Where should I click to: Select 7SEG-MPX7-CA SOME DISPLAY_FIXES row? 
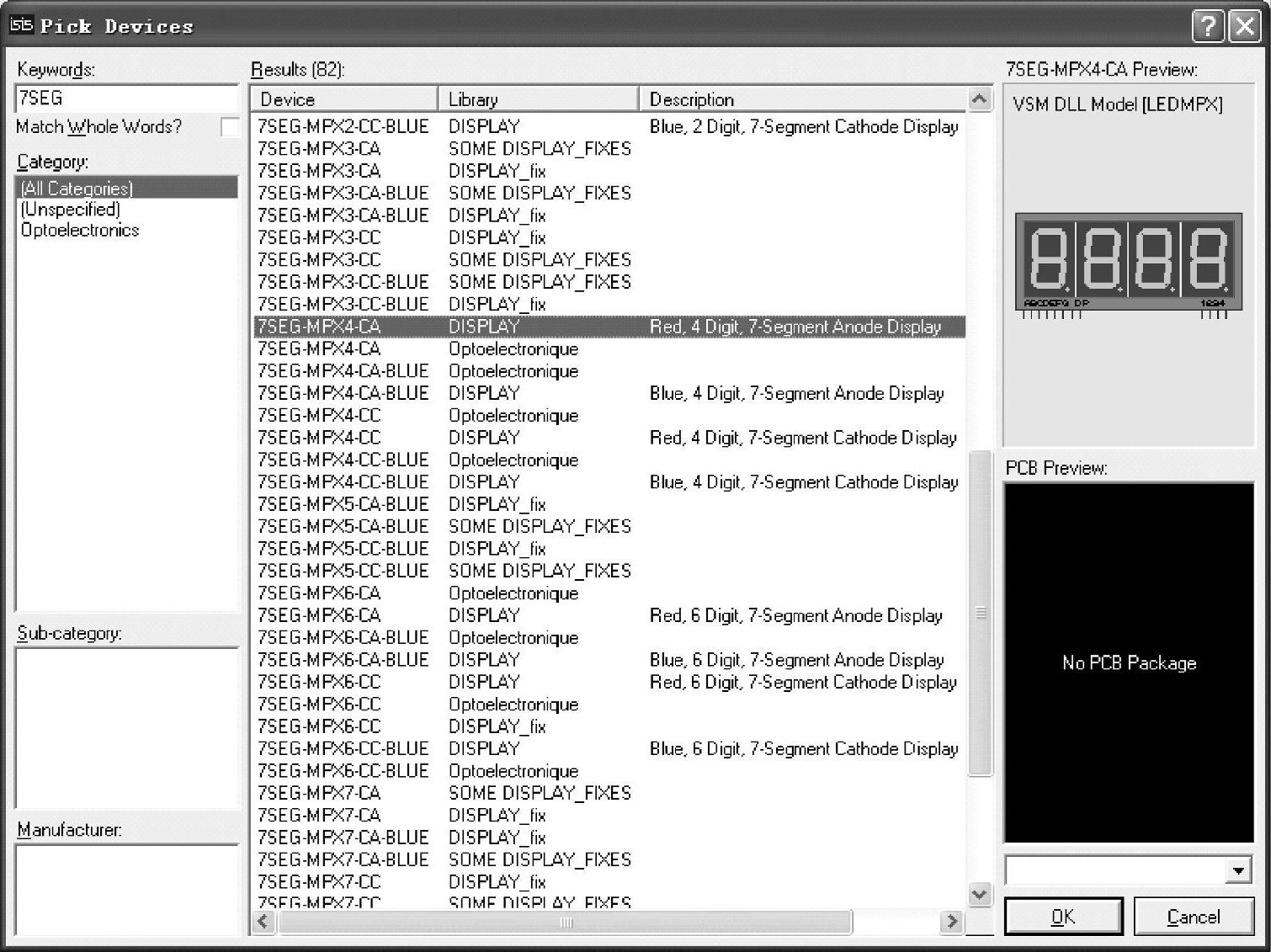pos(609,793)
